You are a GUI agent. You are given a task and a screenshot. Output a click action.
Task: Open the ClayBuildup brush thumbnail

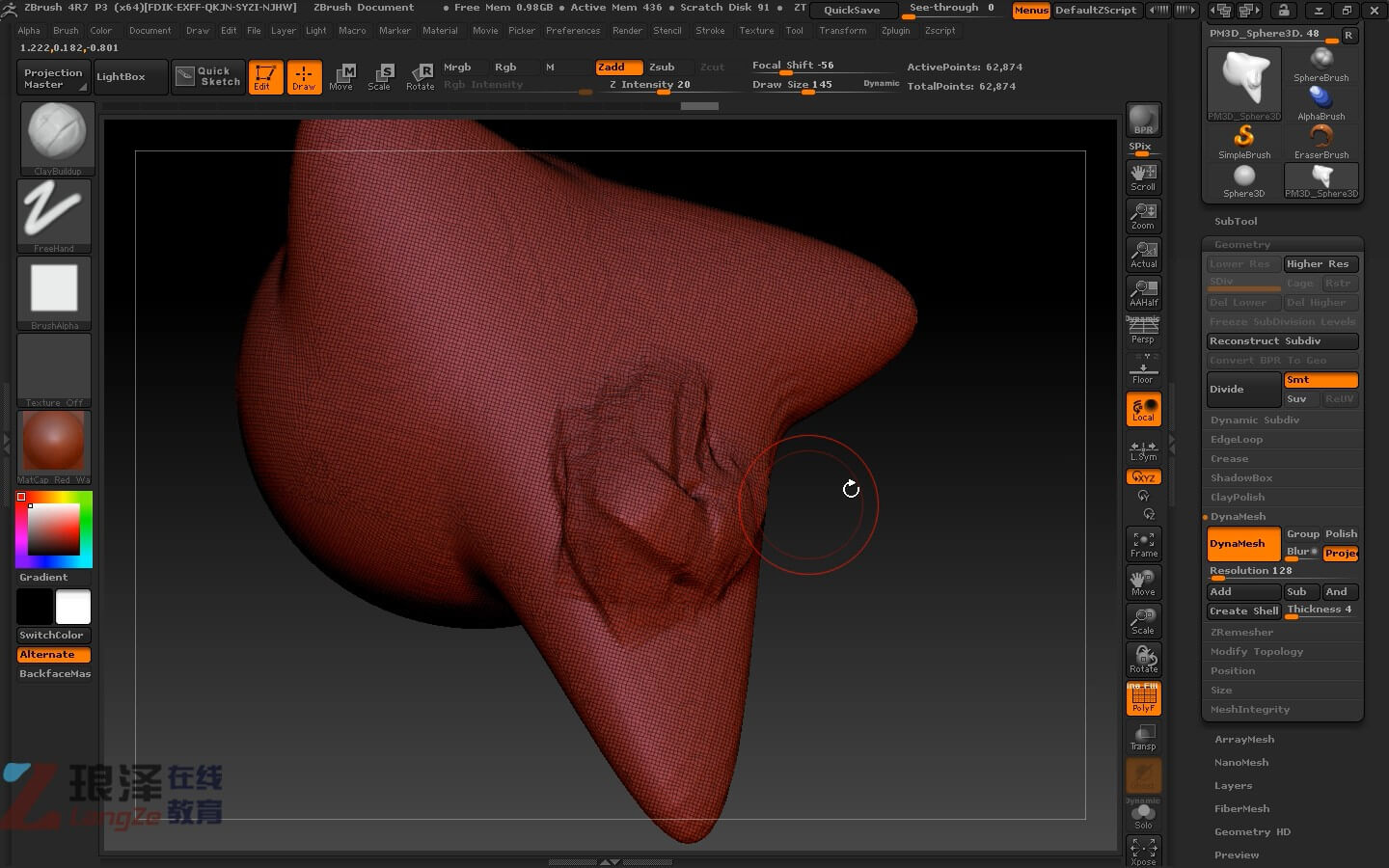click(x=57, y=138)
